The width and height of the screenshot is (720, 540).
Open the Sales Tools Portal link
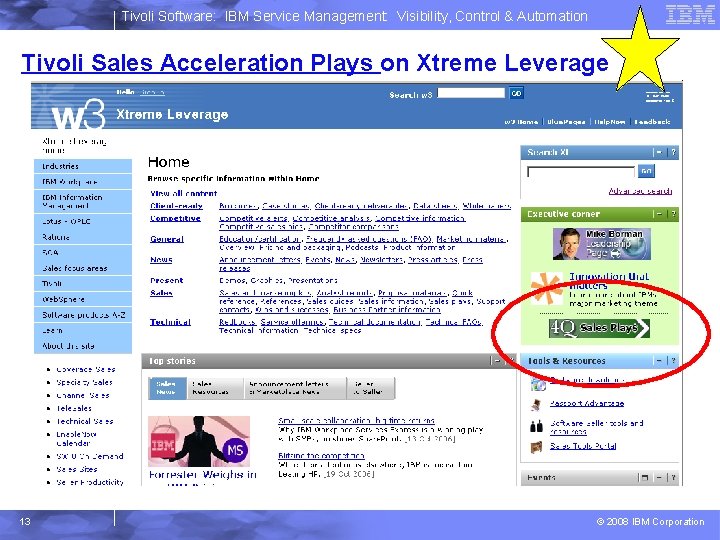(x=583, y=446)
